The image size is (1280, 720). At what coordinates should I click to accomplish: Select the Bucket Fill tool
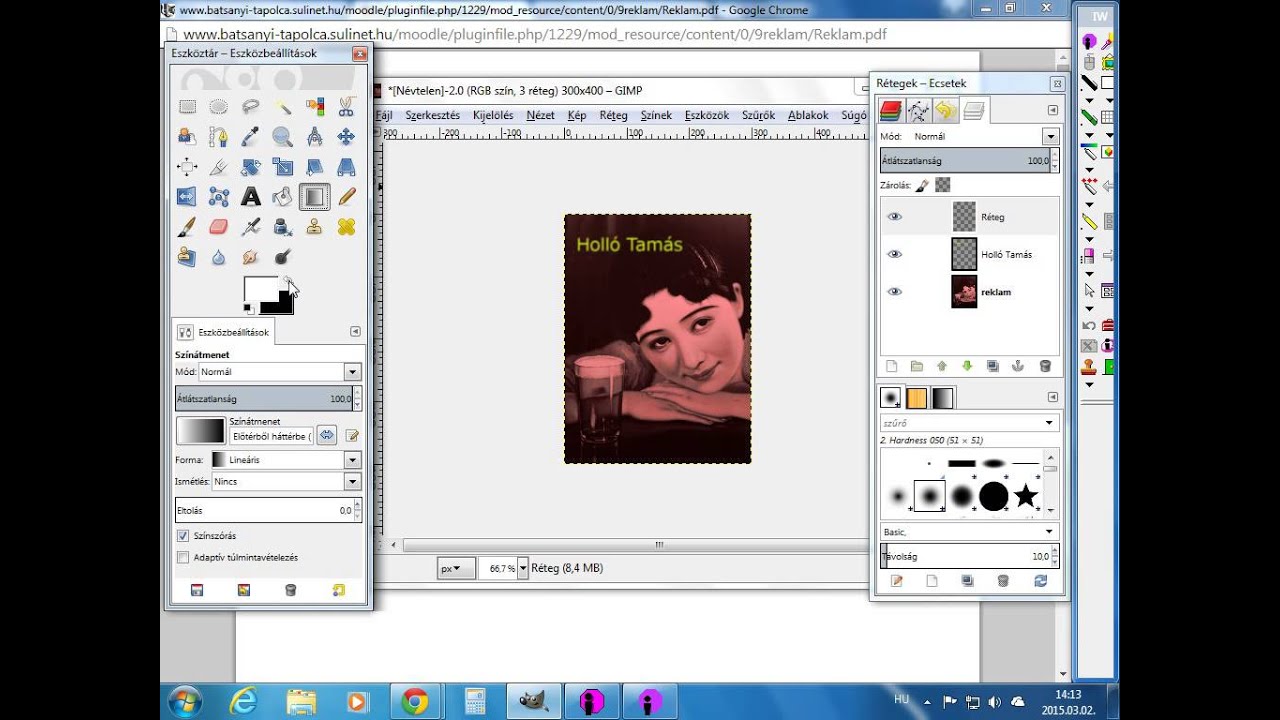point(283,197)
